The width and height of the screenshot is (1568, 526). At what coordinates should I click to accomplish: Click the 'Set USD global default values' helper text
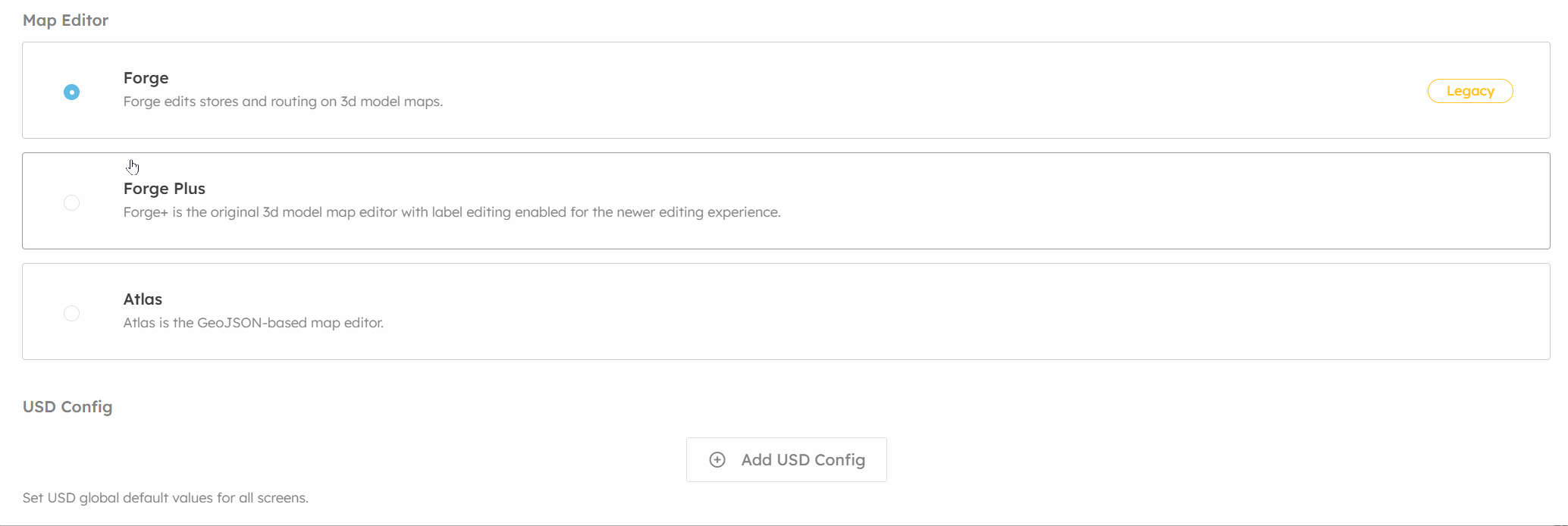click(x=165, y=498)
